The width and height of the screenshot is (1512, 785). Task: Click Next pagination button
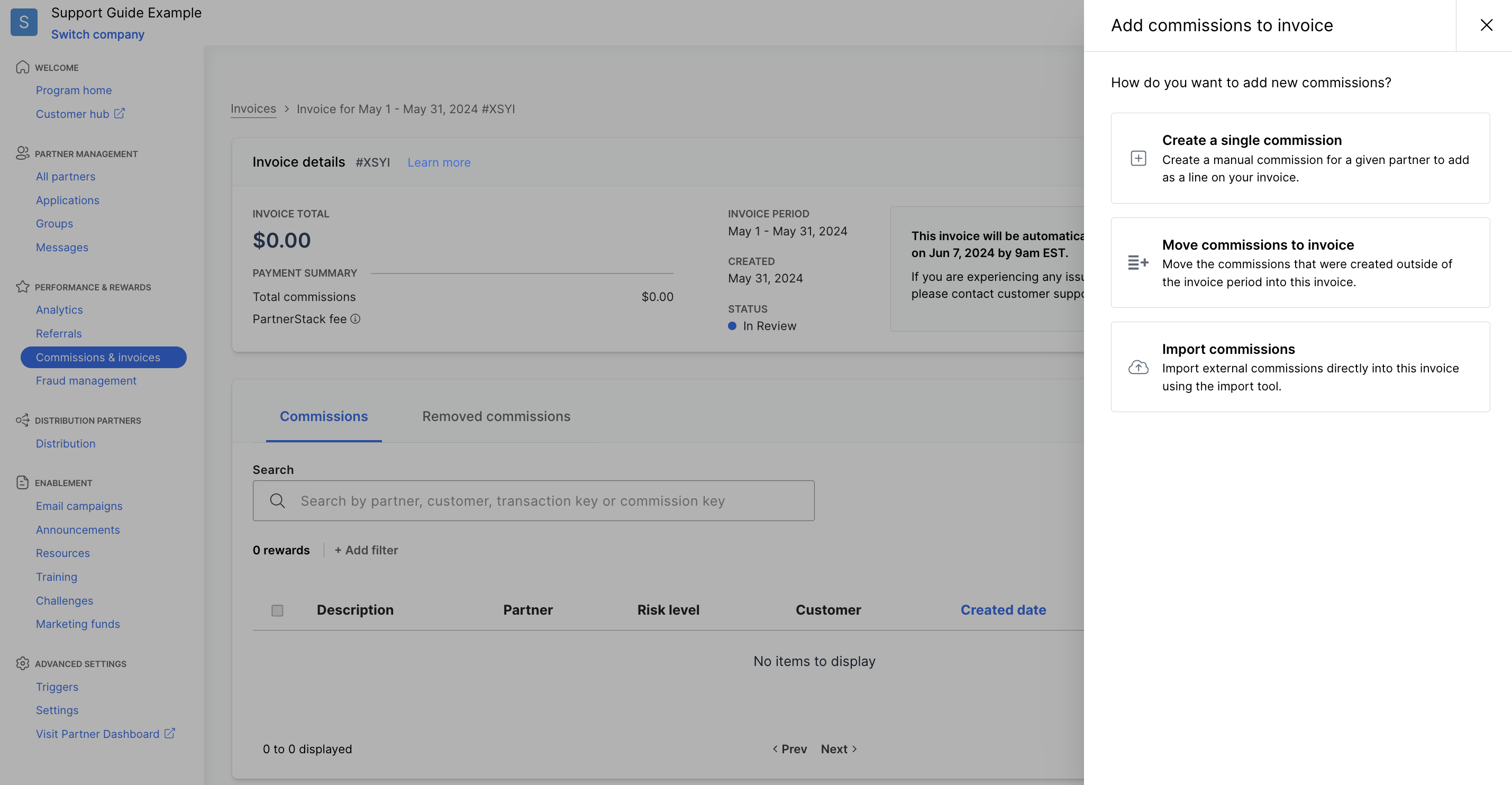(x=839, y=749)
